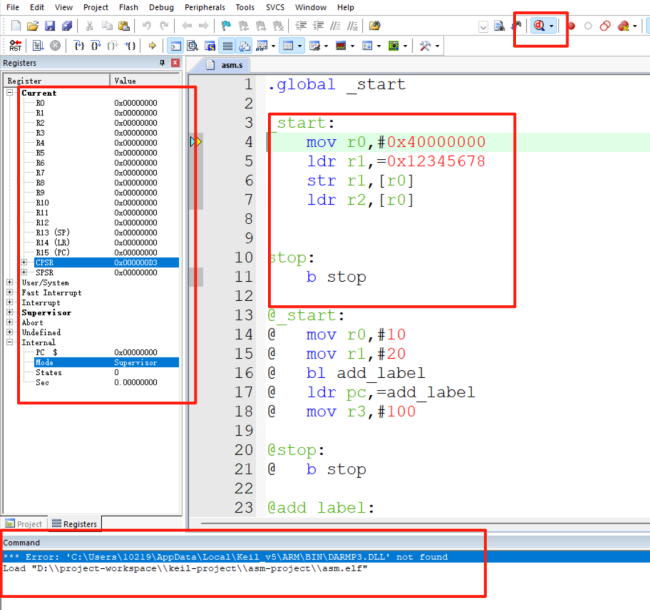Expand the CPSR register tree node
Image resolution: width=650 pixels, height=610 pixels.
coord(24,263)
